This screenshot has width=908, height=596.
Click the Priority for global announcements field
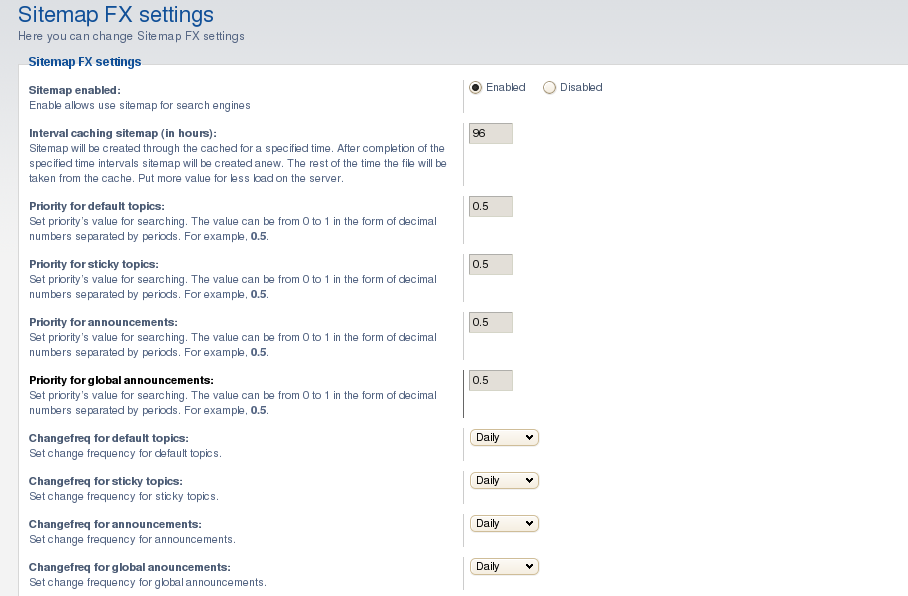(x=490, y=380)
